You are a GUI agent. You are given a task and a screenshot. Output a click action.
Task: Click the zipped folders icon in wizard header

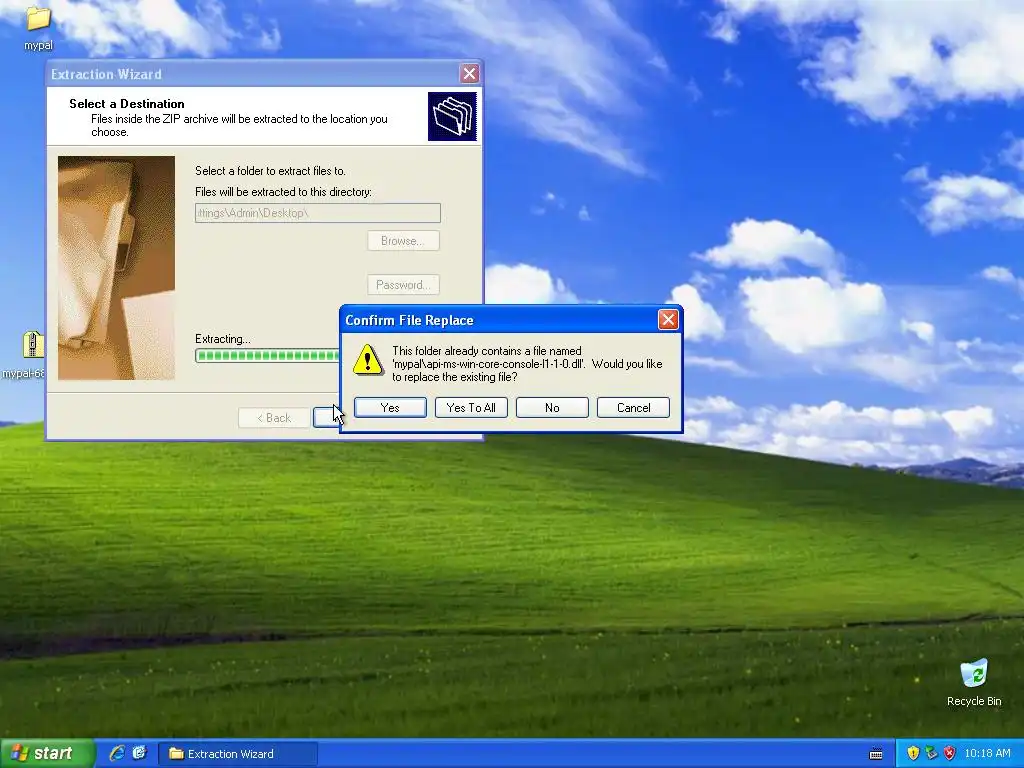point(452,116)
